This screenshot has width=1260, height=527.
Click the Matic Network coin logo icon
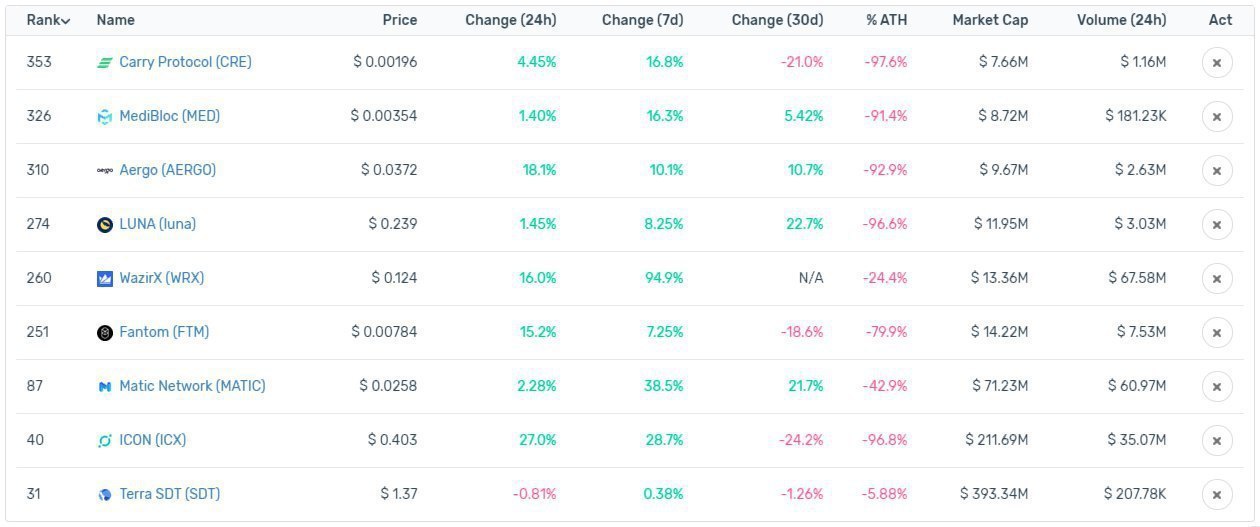(x=105, y=387)
